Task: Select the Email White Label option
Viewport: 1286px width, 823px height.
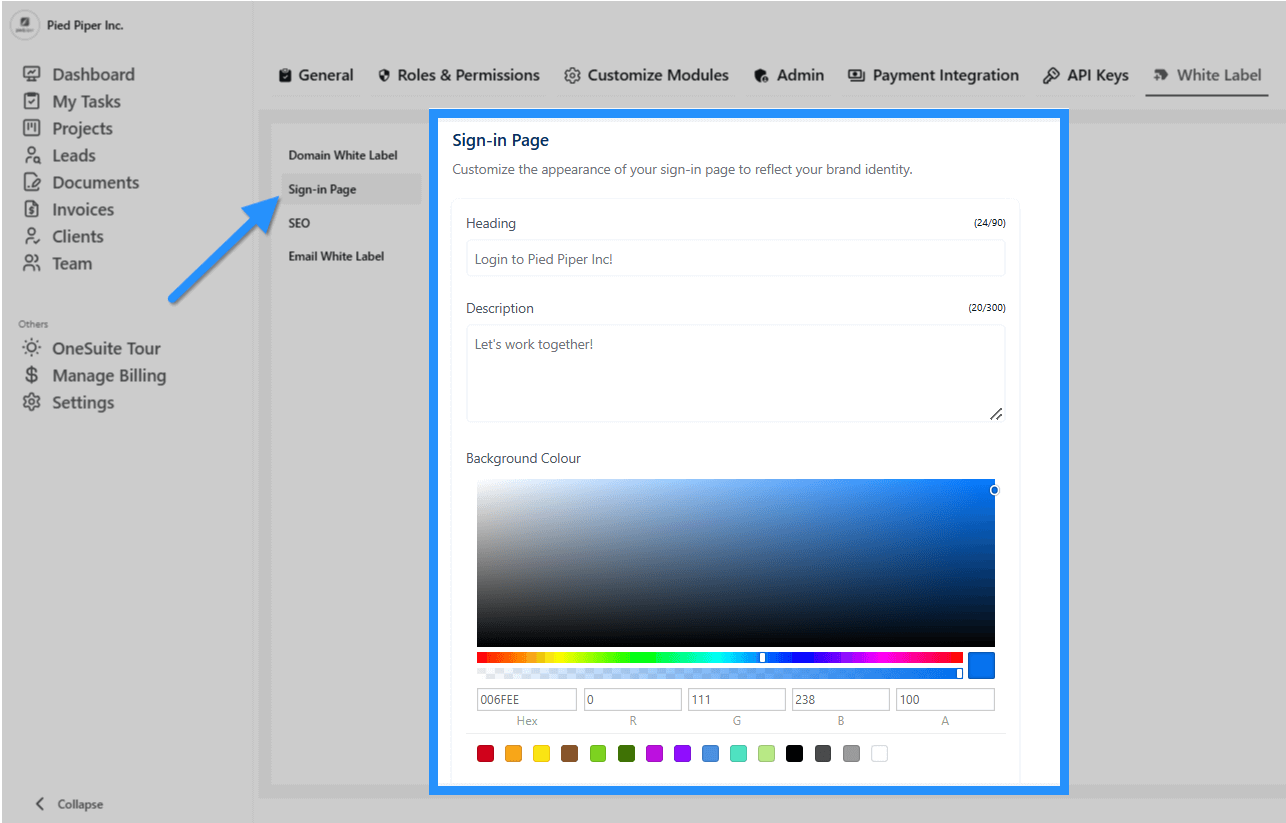Action: (335, 255)
